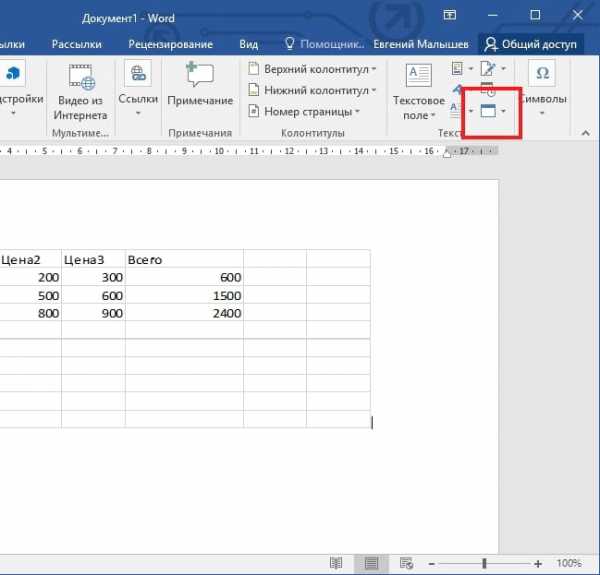Open the Символы omega icon

[x=543, y=75]
